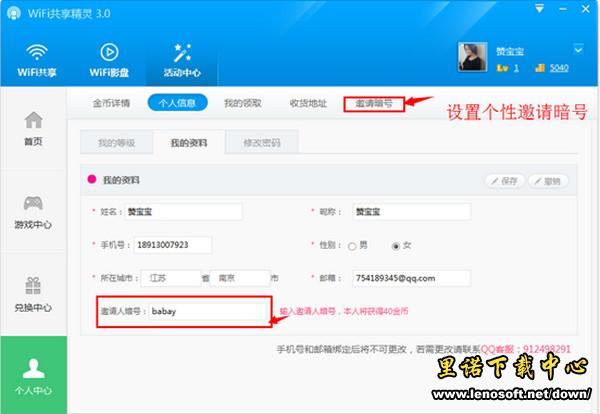This screenshot has height=414, width=600.
Task: Click the gold coin stack icon
Action: click(x=540, y=68)
